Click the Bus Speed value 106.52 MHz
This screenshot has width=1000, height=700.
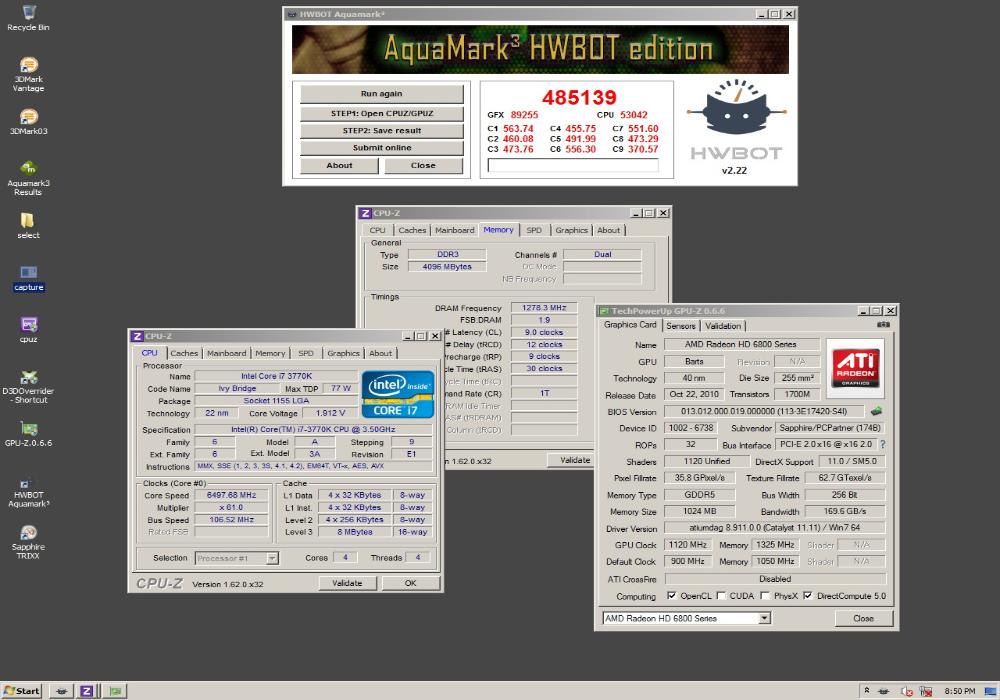[231, 520]
